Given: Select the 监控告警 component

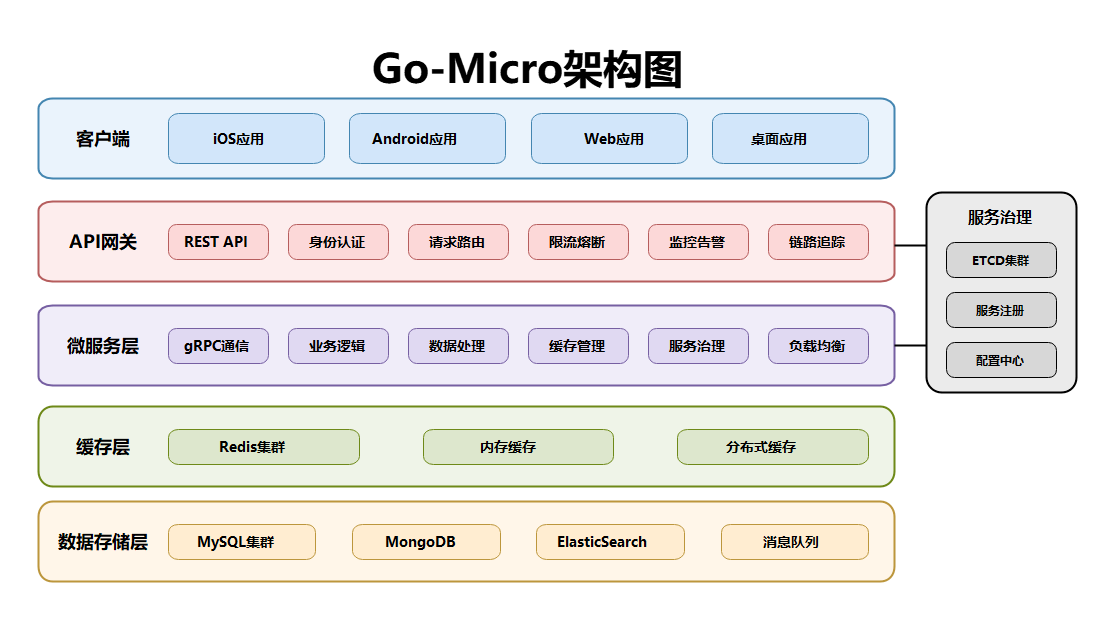Looking at the screenshot, I should 698,241.
